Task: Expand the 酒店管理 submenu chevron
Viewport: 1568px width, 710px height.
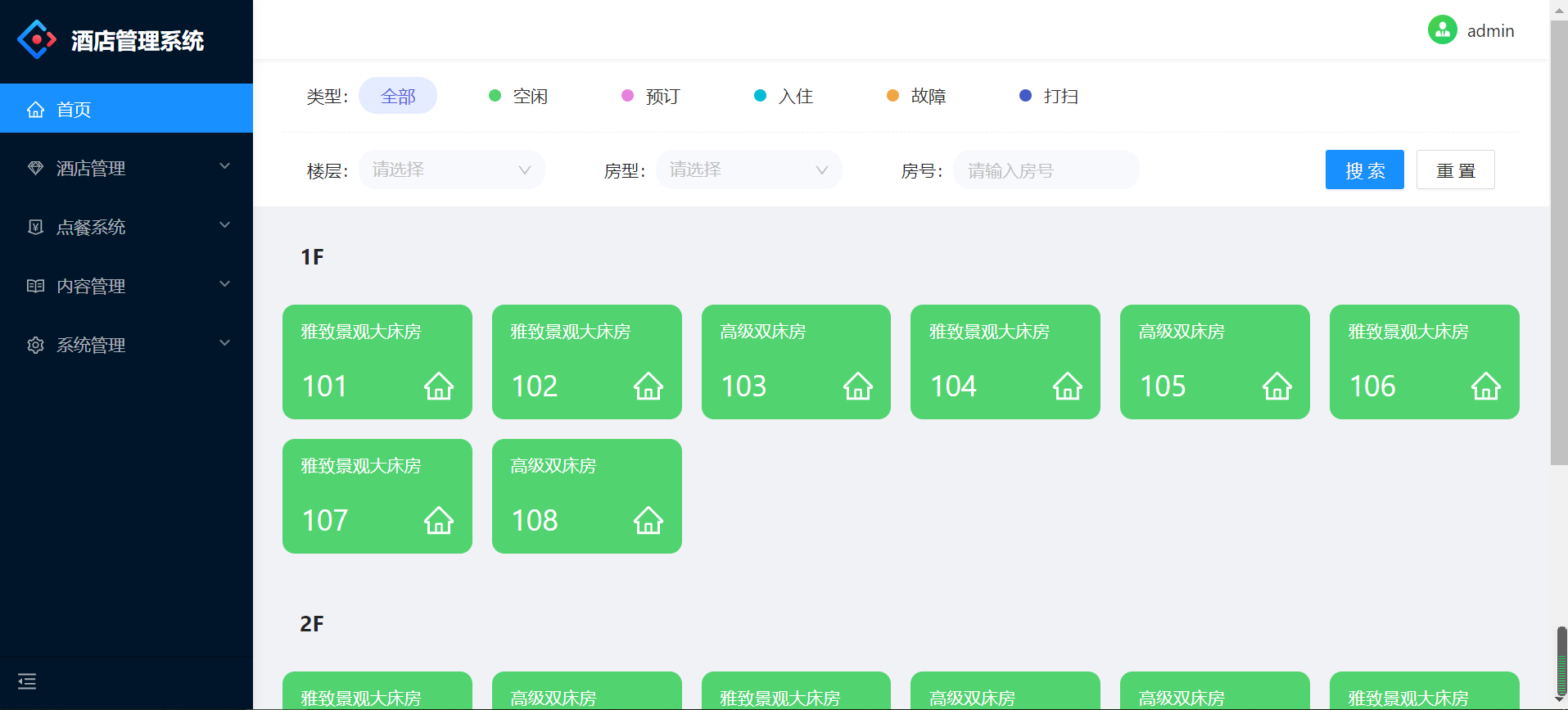Action: point(225,166)
